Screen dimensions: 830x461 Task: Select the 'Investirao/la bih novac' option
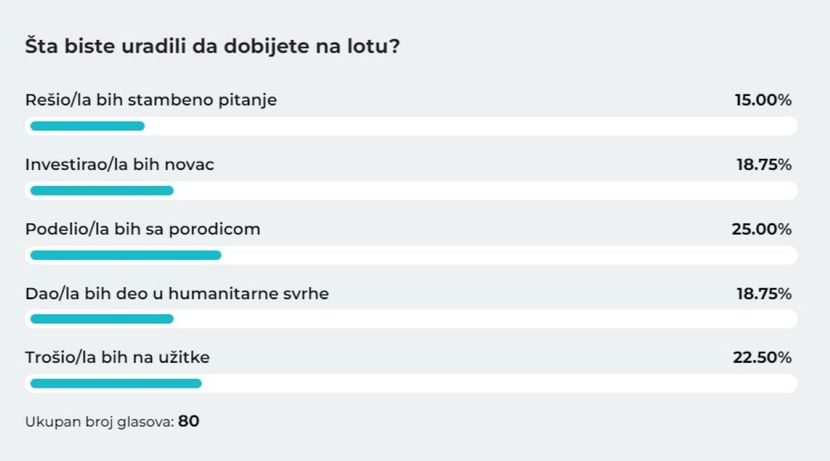coord(120,165)
